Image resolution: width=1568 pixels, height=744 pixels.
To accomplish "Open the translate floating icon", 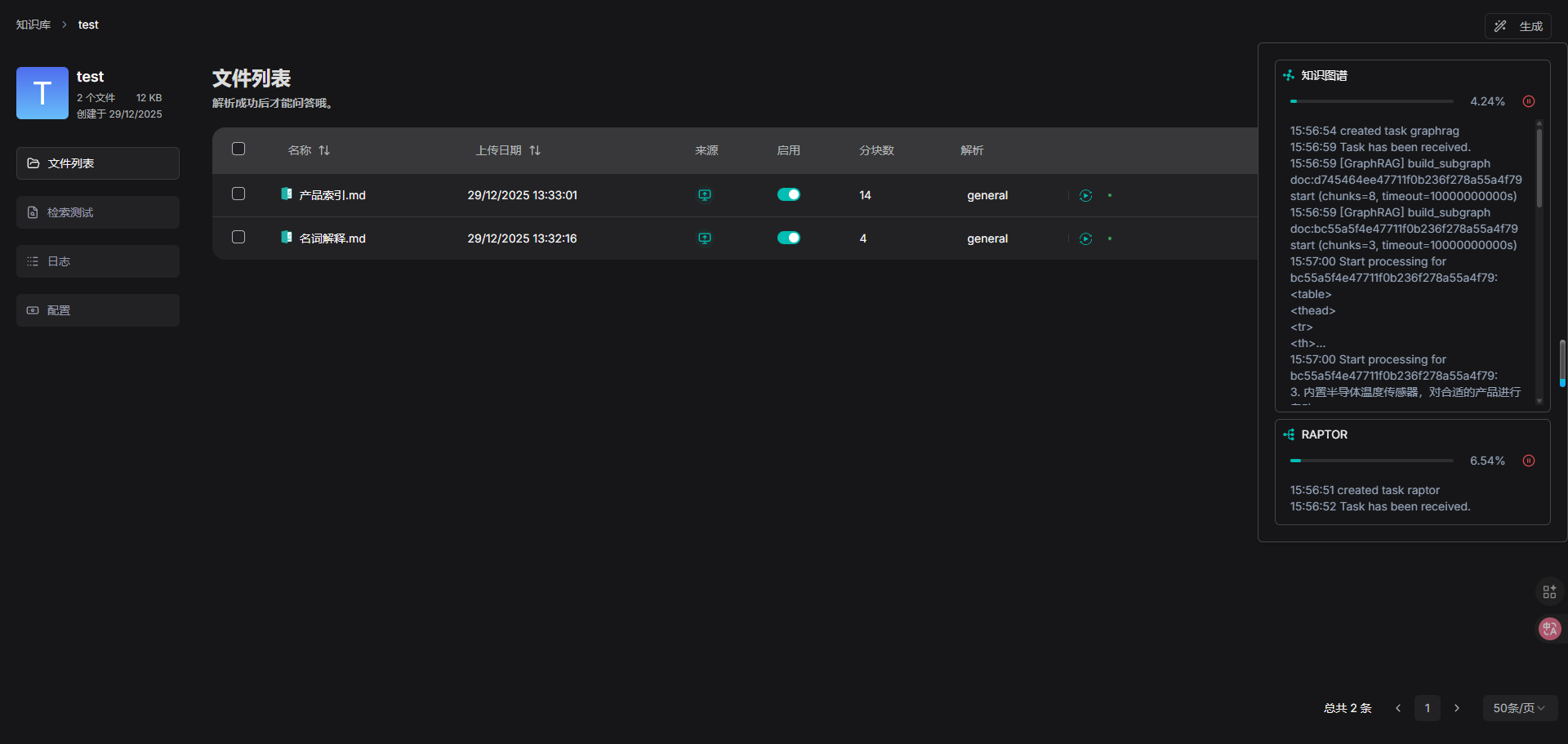I will [1549, 629].
